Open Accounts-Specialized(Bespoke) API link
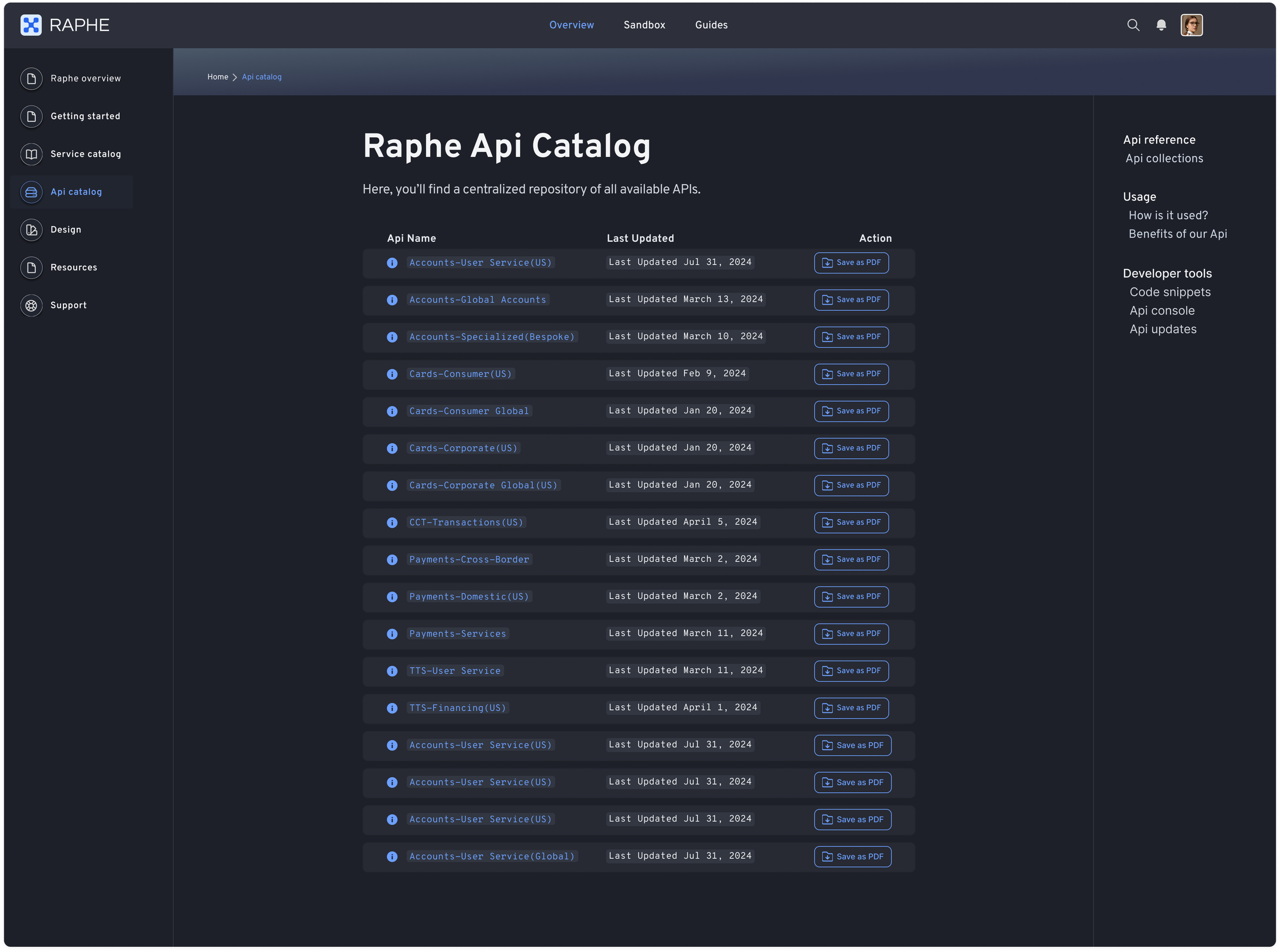 point(492,337)
